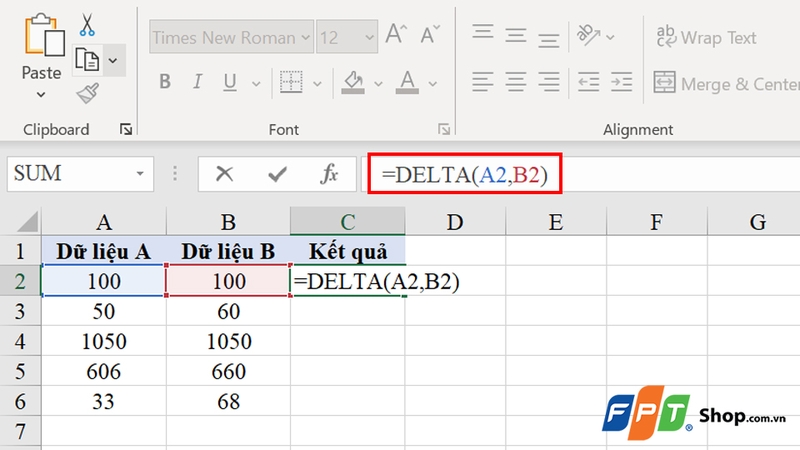Apply the Fill Color bucket
This screenshot has width=800, height=450.
(x=353, y=82)
